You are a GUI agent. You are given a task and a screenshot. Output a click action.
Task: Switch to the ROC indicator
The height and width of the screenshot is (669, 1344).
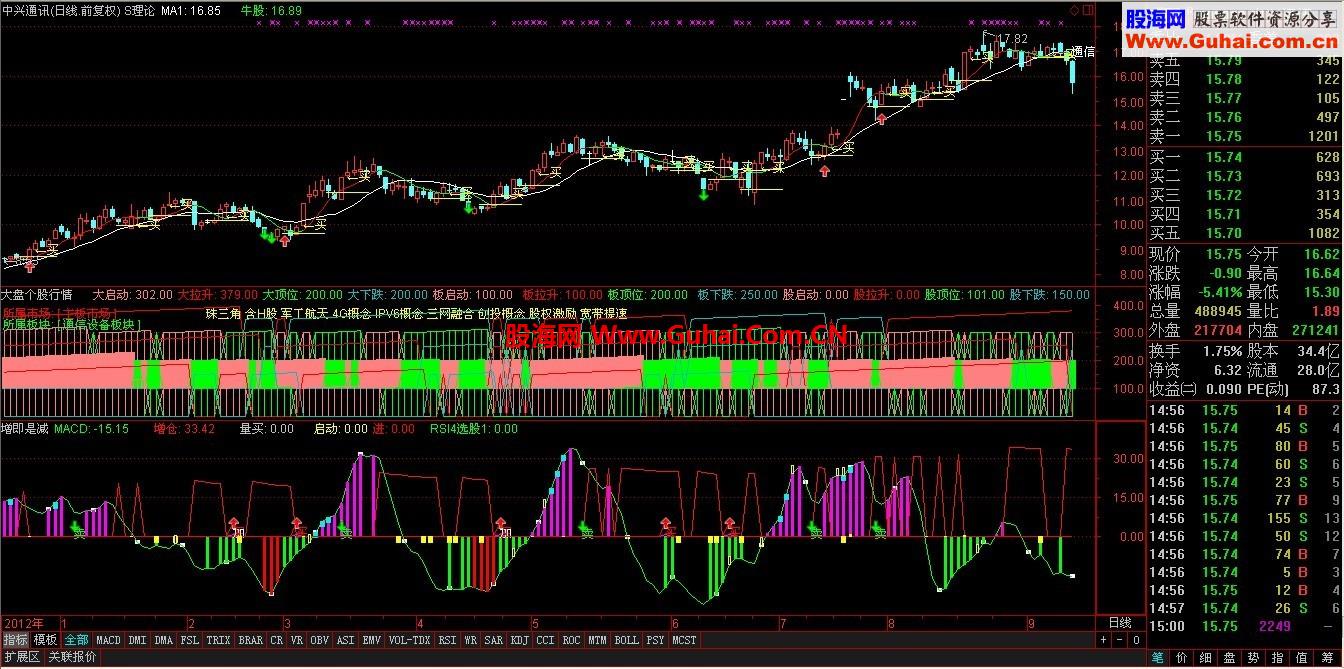point(572,640)
